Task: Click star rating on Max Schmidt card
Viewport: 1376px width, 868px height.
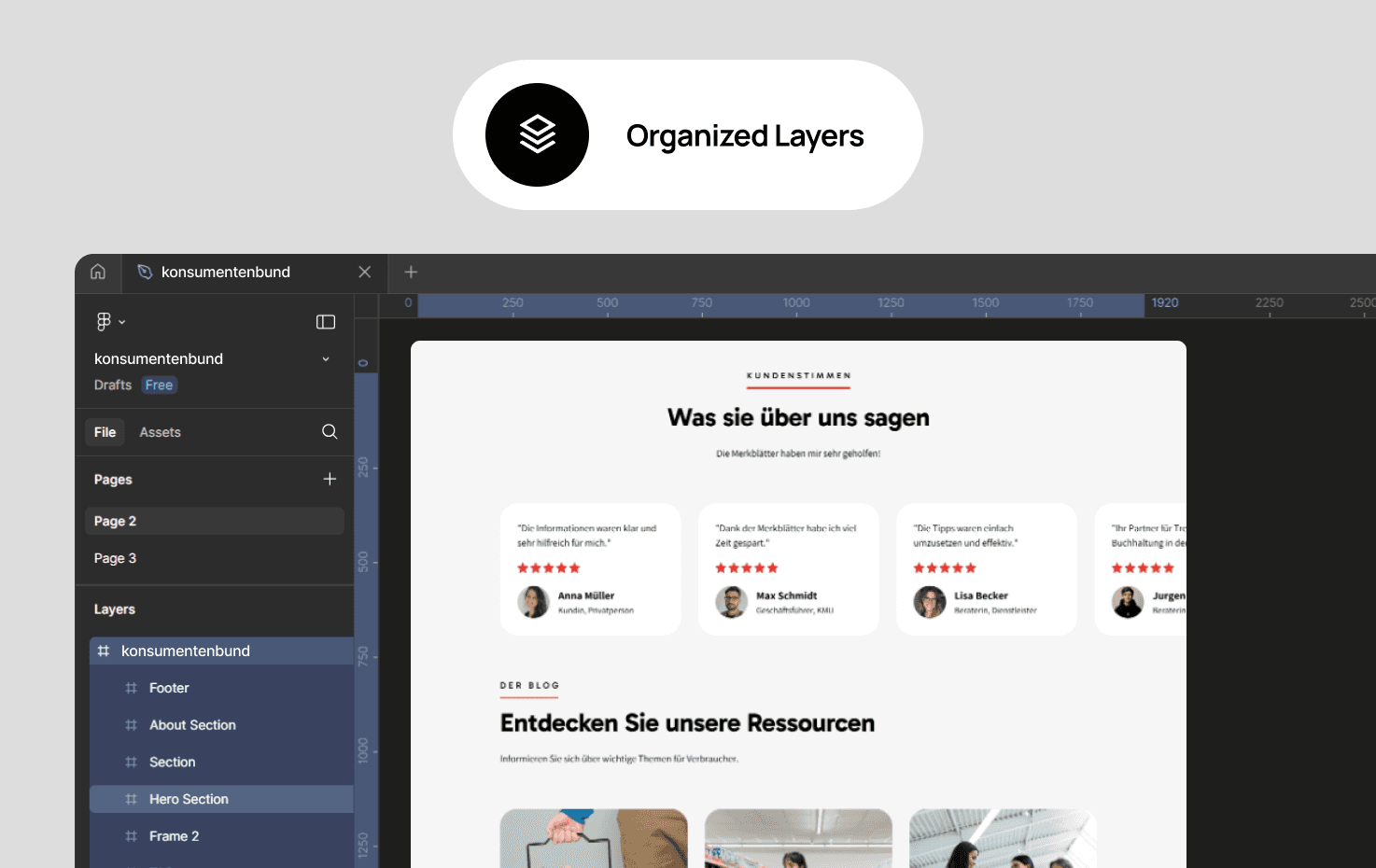Action: tap(747, 568)
